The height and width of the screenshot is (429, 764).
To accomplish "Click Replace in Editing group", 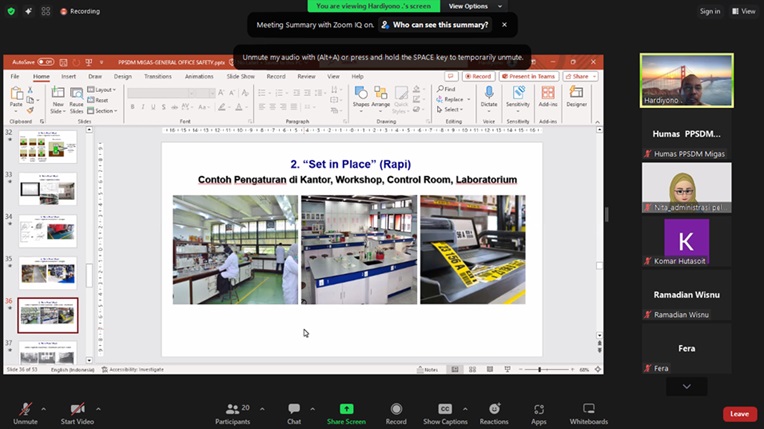I will (454, 99).
